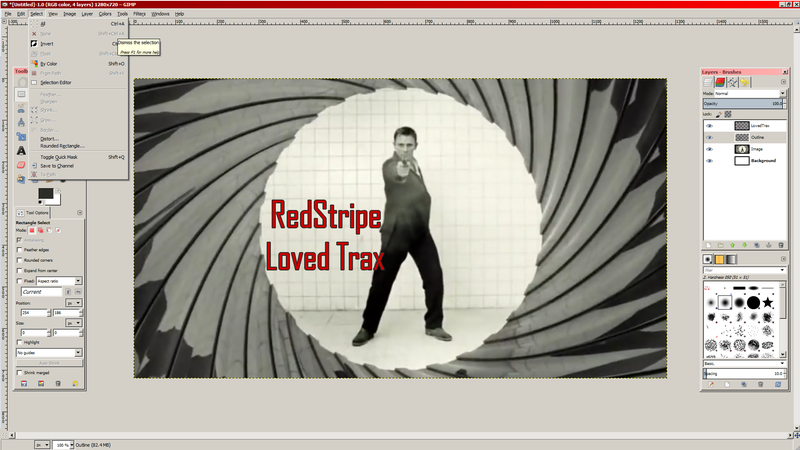
Task: Open the Layers tab in the dock
Action: (x=708, y=82)
